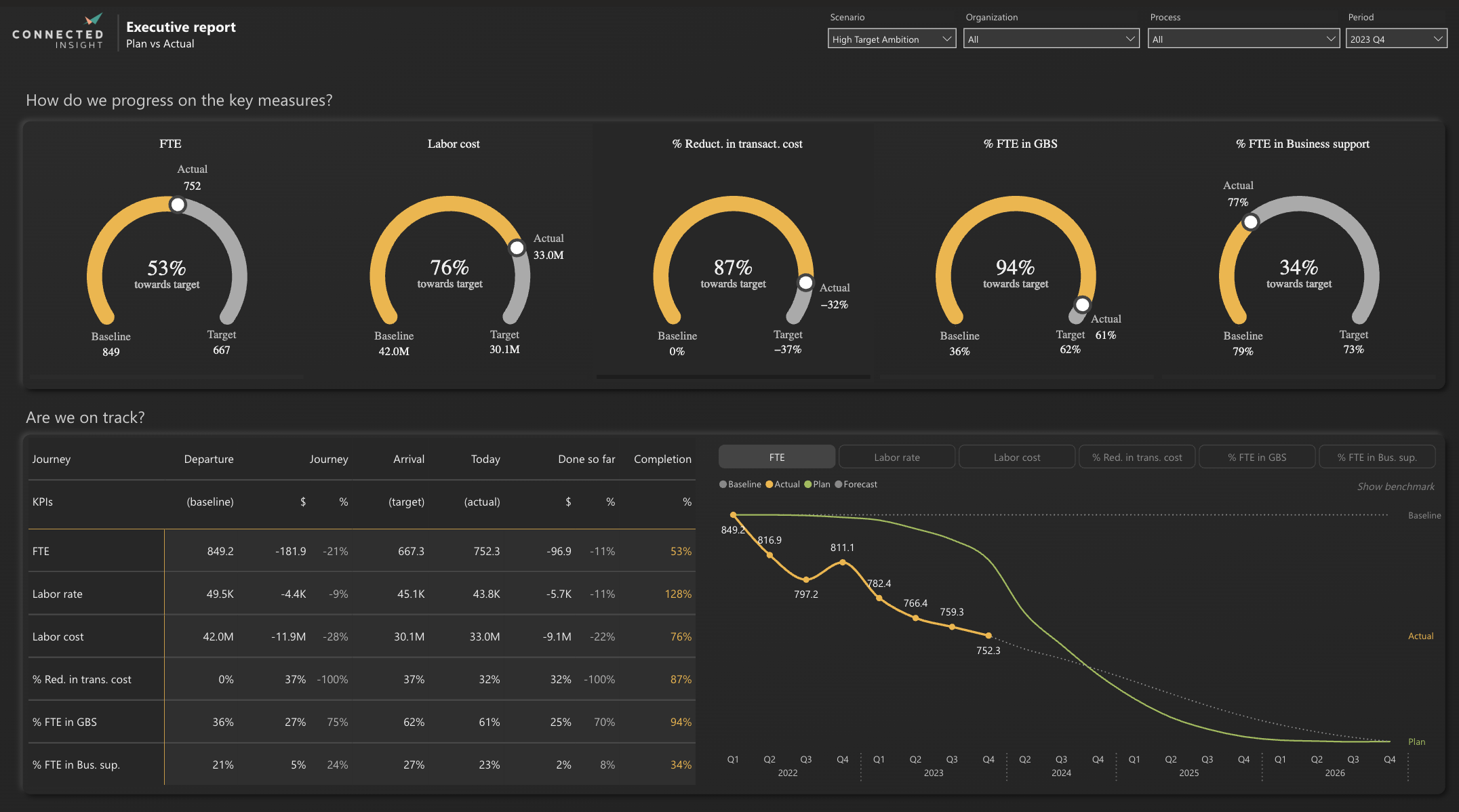Select the % FTE in Bus. sup. tab
This screenshot has width=1459, height=812.
pos(1377,457)
